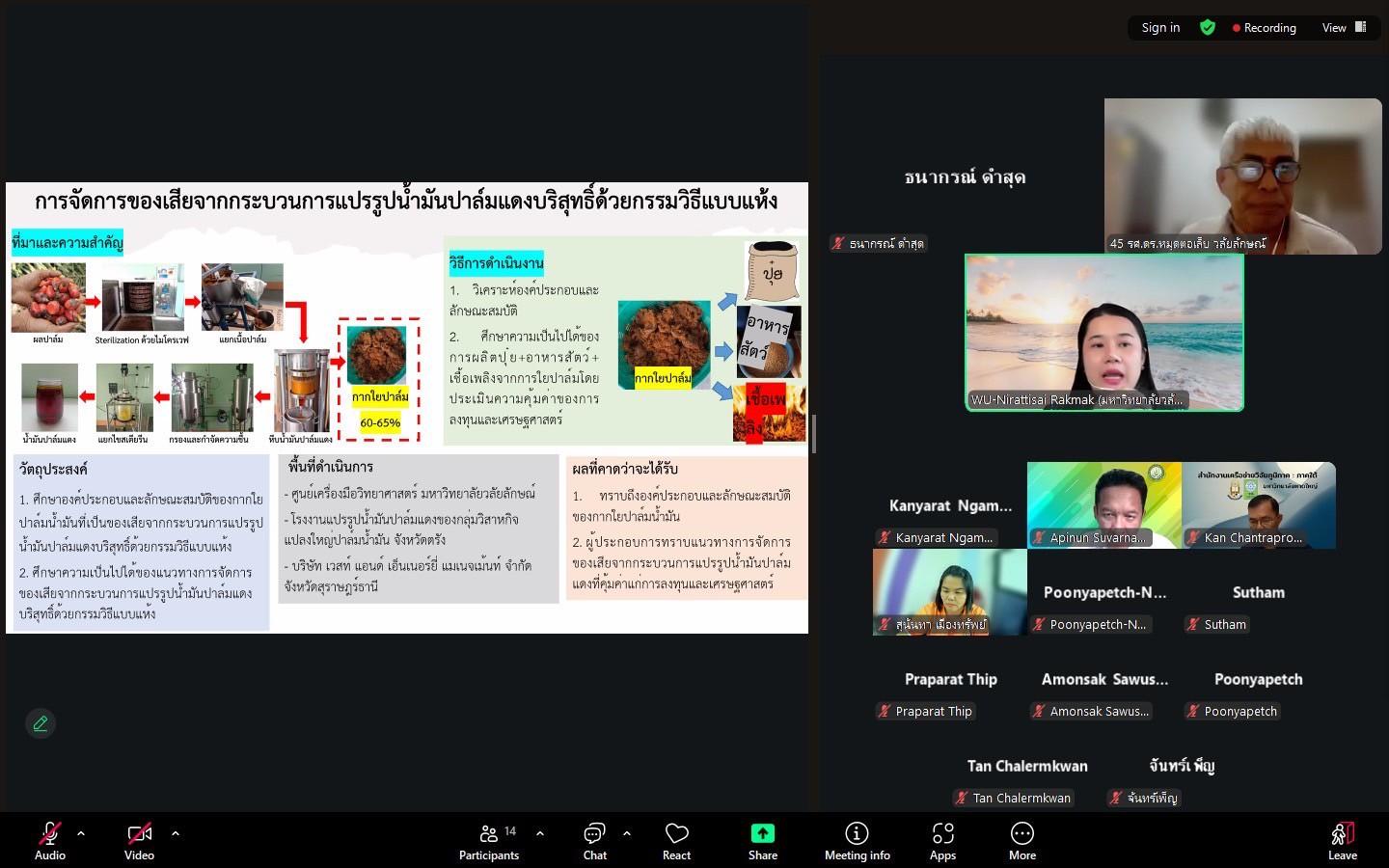1389x868 pixels.
Task: Open Meeting info details
Action: point(857,839)
